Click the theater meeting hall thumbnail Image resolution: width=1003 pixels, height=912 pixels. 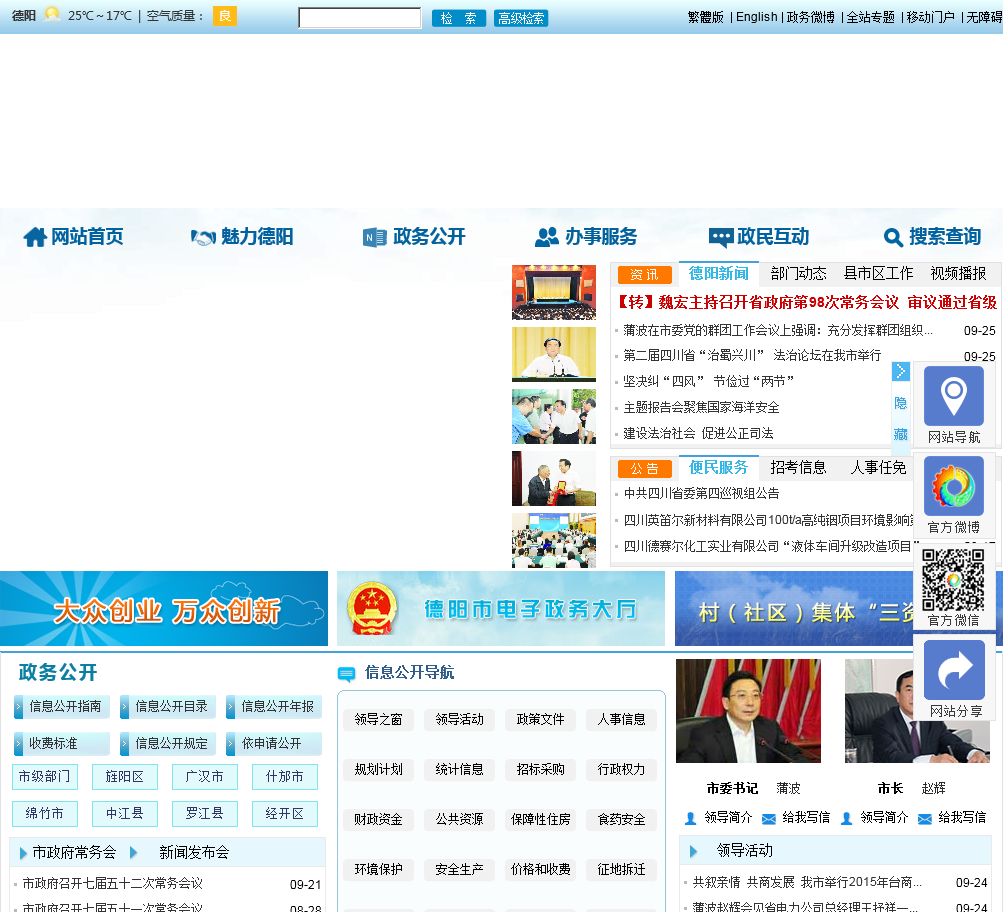tap(554, 292)
